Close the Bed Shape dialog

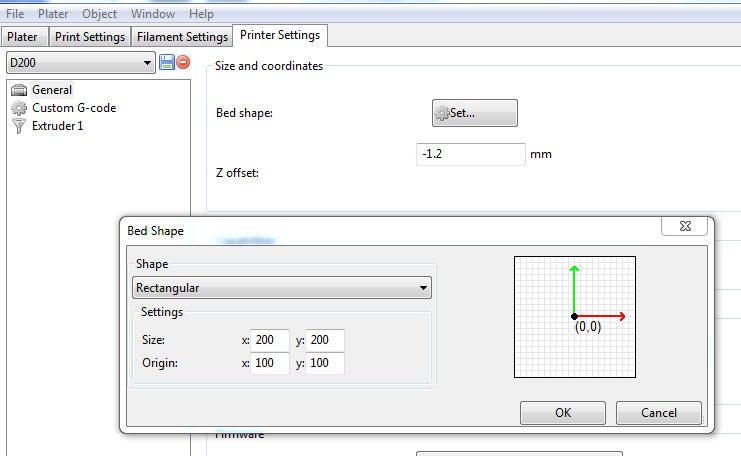click(685, 226)
